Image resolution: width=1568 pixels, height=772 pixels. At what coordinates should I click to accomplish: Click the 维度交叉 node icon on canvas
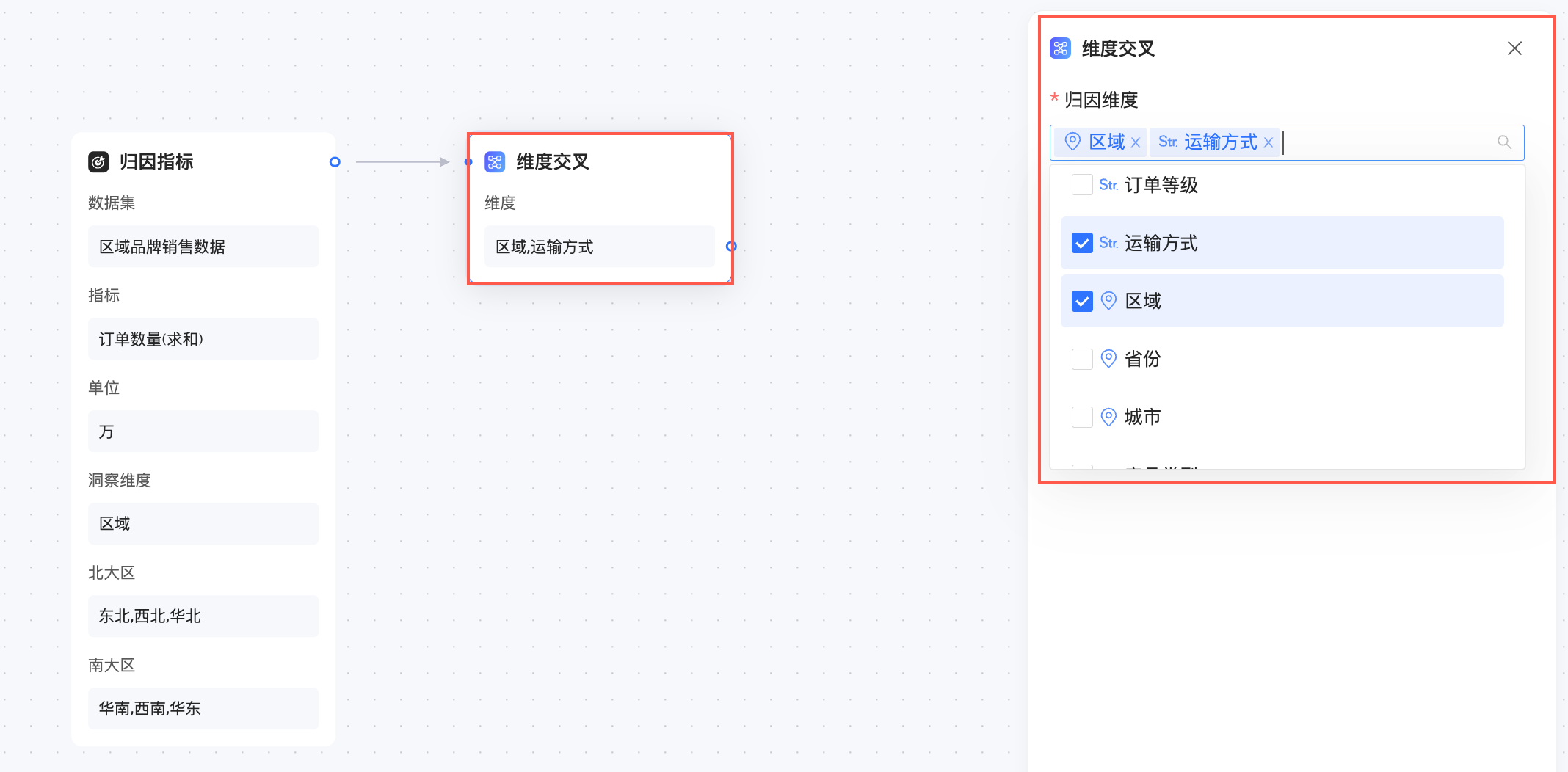(x=495, y=161)
